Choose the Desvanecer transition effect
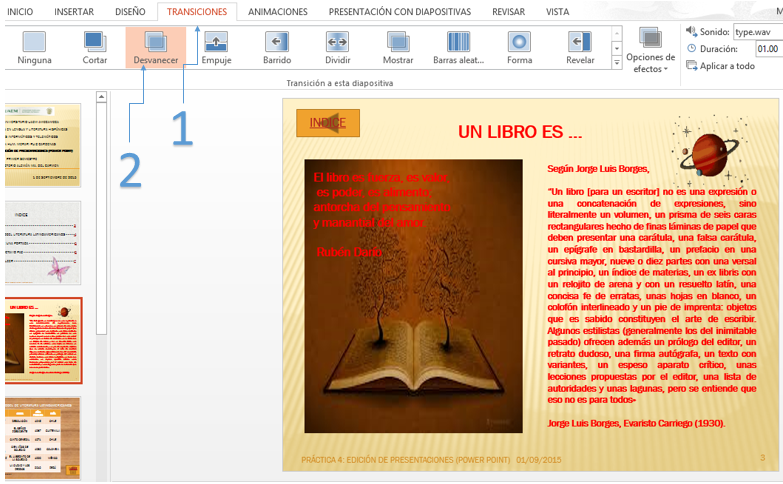This screenshot has height=484, width=783. coord(156,47)
